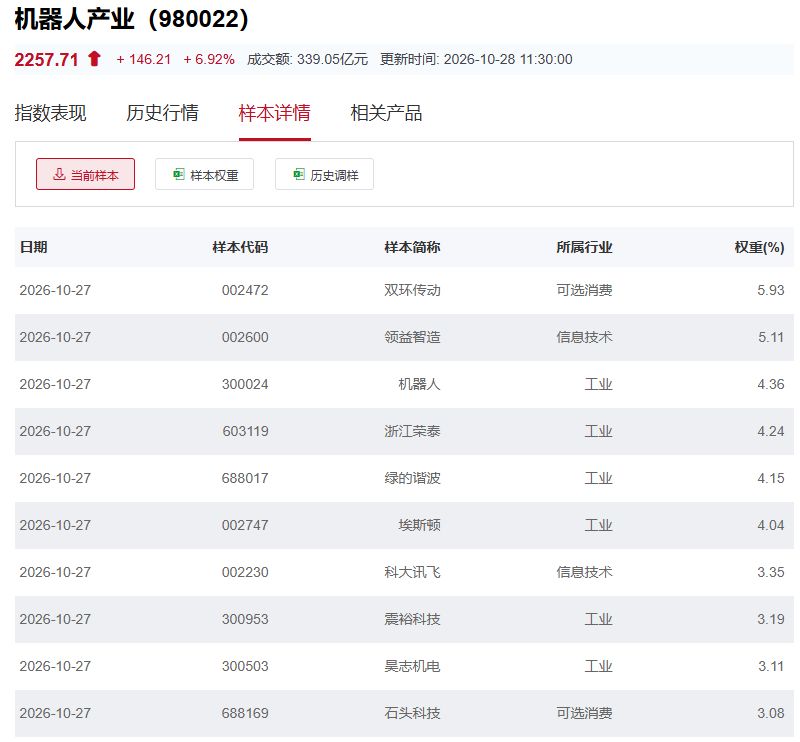Download the 样本权重 Excel file
Screen dimensions: 800x742
(205, 175)
